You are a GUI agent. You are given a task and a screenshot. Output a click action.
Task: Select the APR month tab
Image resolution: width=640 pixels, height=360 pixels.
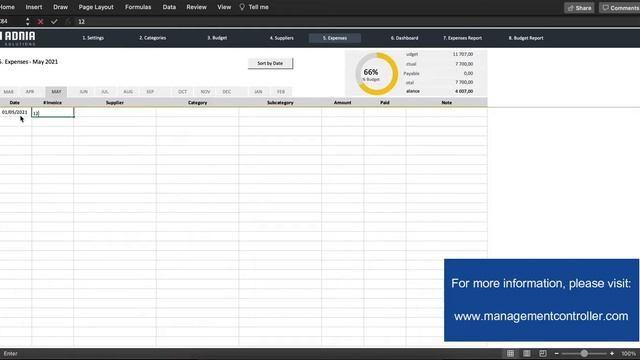(30, 92)
